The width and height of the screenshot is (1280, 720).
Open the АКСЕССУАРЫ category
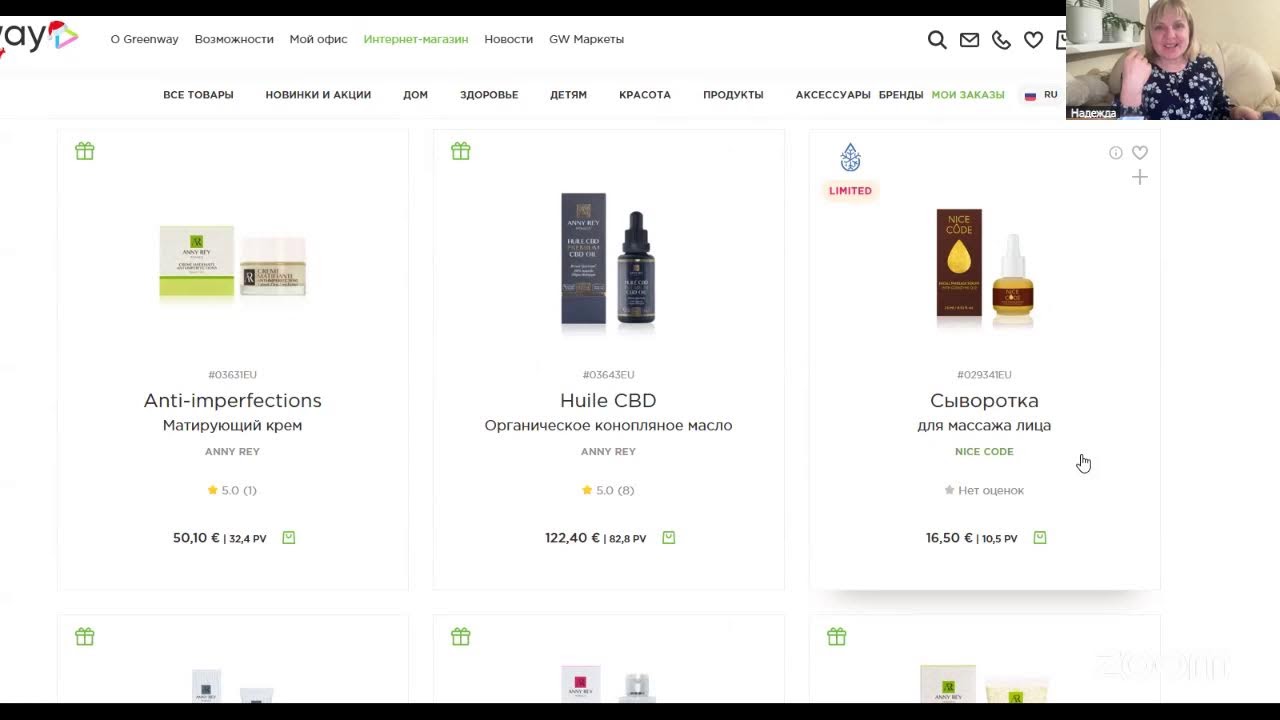point(833,95)
